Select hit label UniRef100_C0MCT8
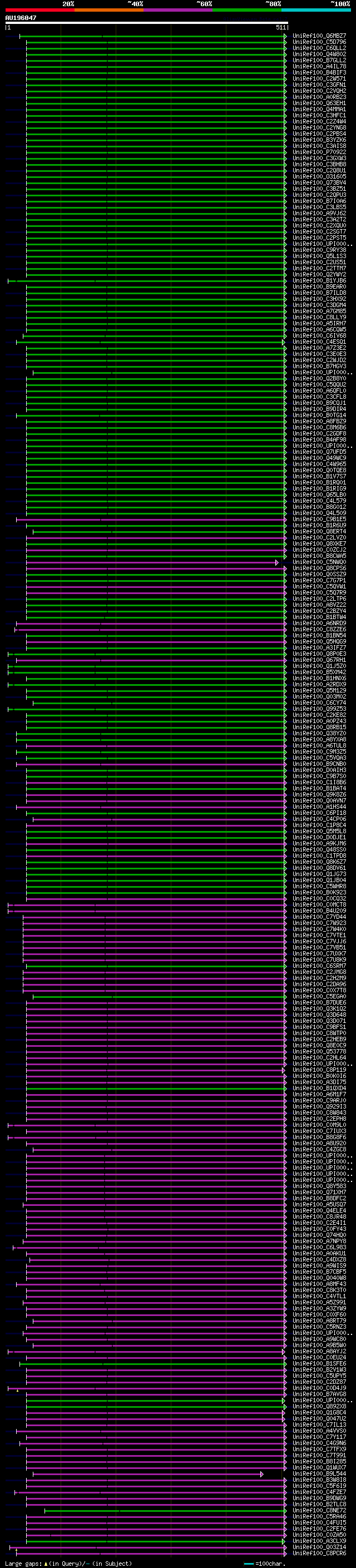Screen dimensions: 356x1568 point(319,904)
